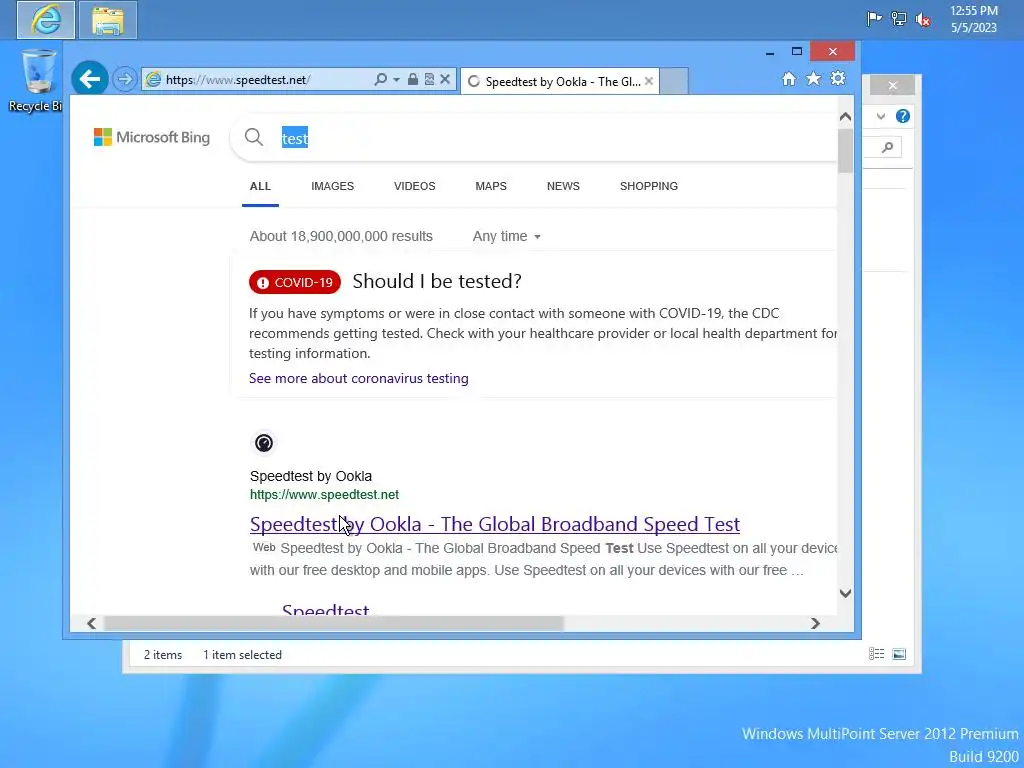Click the Speedtest by Ookla site name
This screenshot has height=768, width=1024.
pos(311,476)
